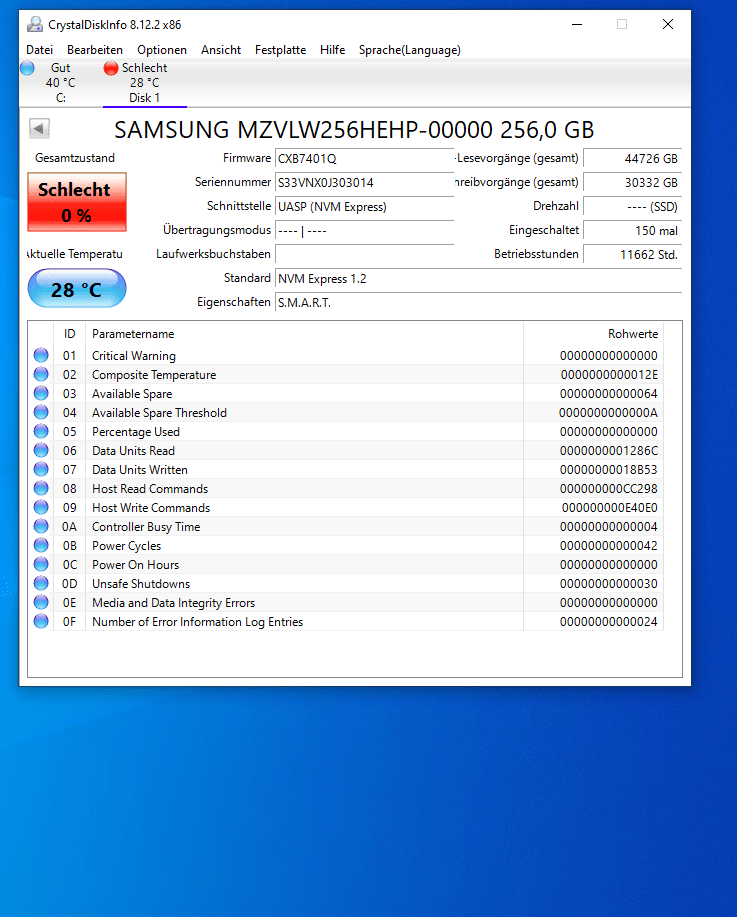The height and width of the screenshot is (917, 737).
Task: Click the CrystalDiskInfo app icon in title bar
Action: (x=35, y=25)
